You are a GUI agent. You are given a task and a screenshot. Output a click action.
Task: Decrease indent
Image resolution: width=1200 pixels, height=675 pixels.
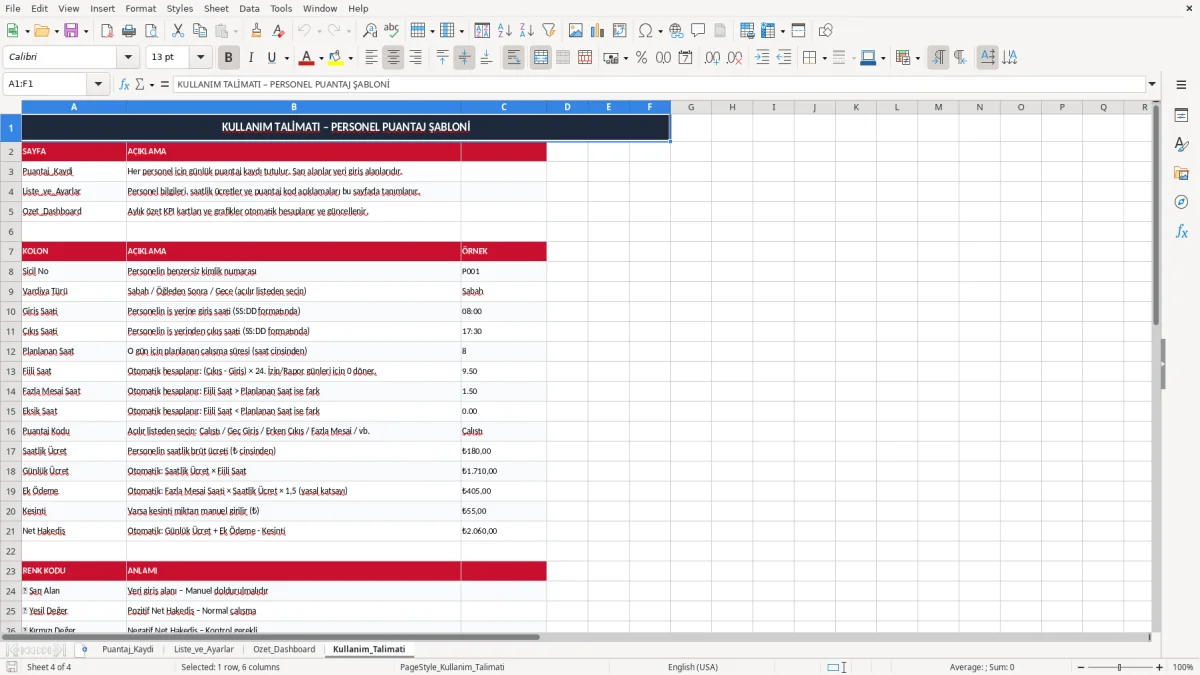[x=784, y=58]
